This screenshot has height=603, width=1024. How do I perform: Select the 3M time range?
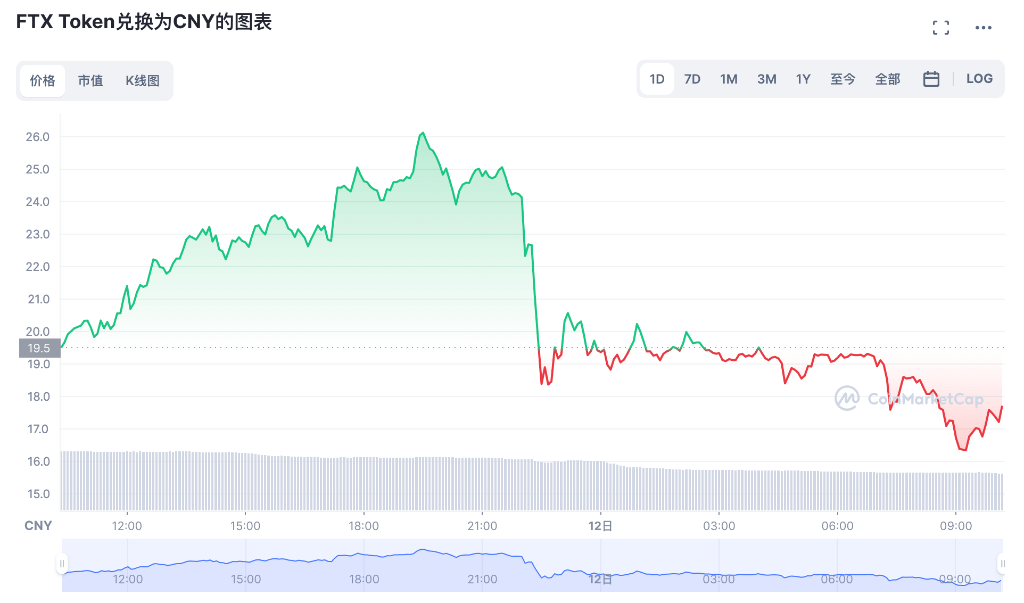pyautogui.click(x=767, y=79)
